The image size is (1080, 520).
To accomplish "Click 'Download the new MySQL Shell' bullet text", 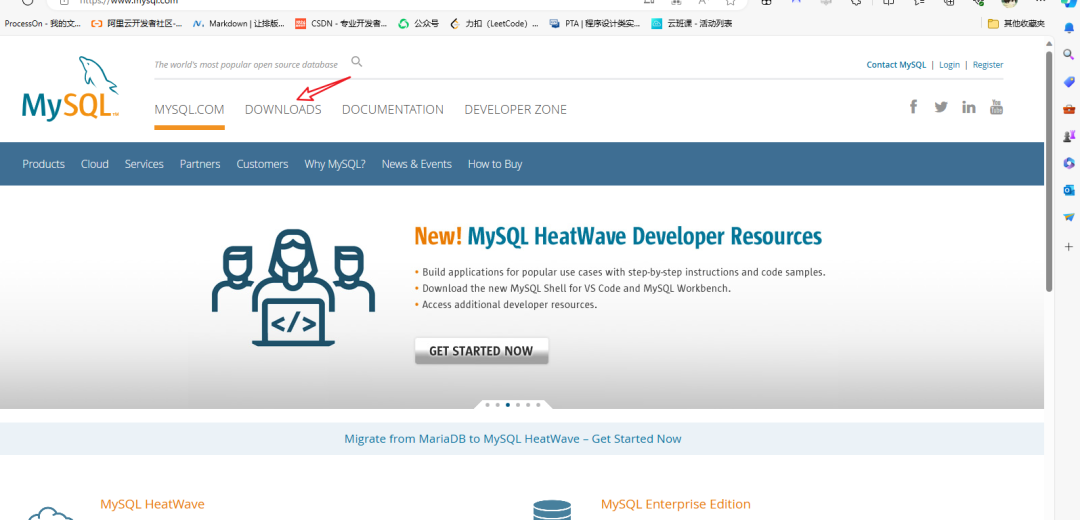I will [x=577, y=289].
